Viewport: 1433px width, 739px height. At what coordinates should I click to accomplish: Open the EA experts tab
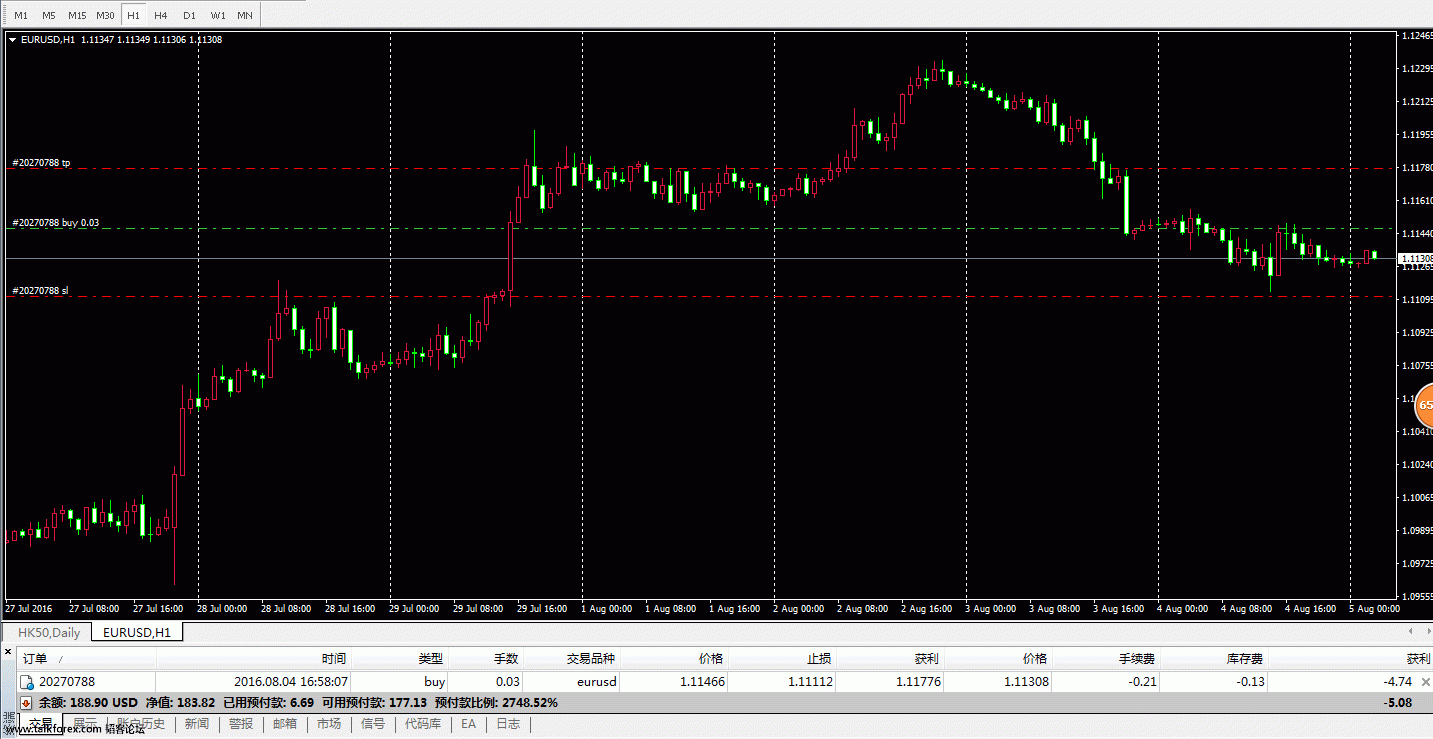coord(468,723)
